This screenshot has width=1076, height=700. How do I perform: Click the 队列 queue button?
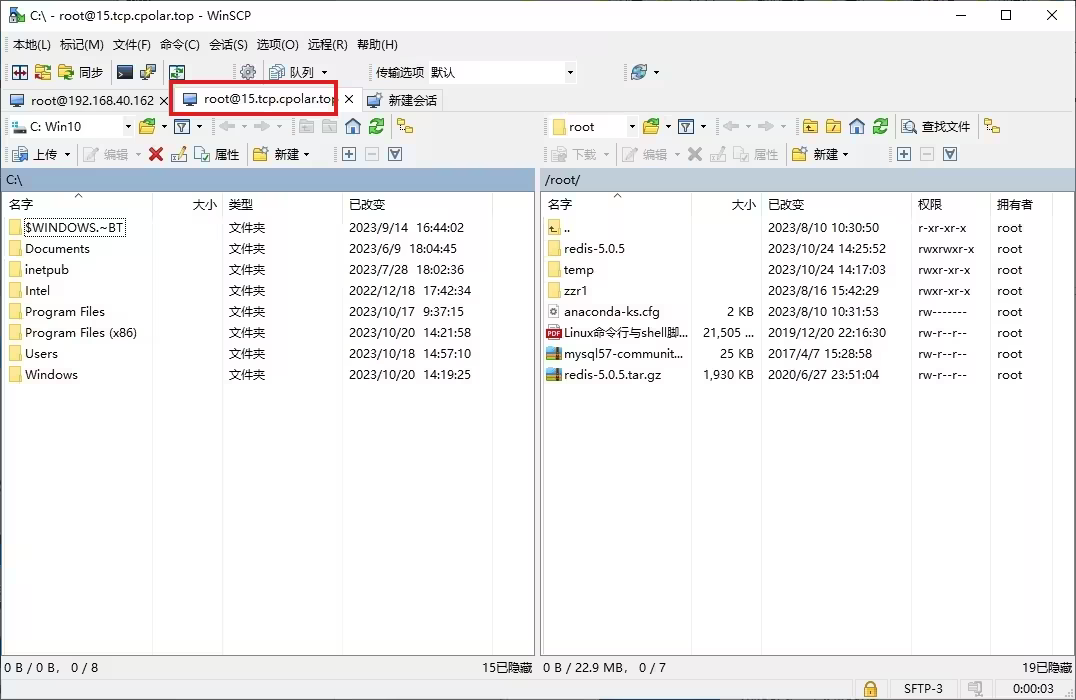click(292, 72)
